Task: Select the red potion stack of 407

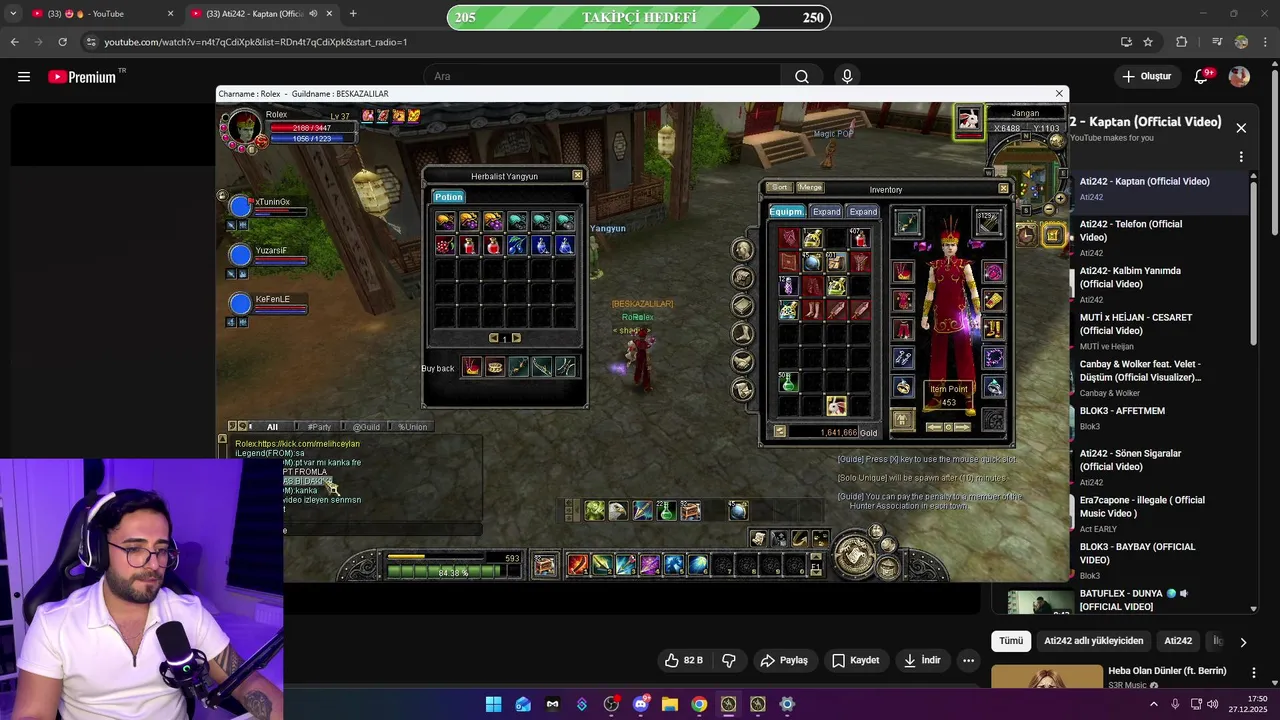Action: tap(859, 238)
